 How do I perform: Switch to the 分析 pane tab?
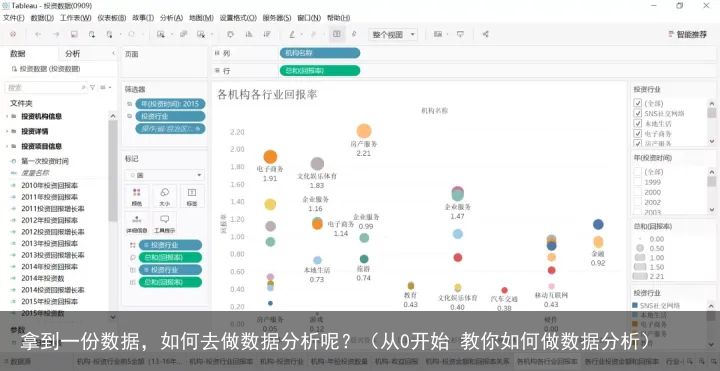tap(73, 54)
